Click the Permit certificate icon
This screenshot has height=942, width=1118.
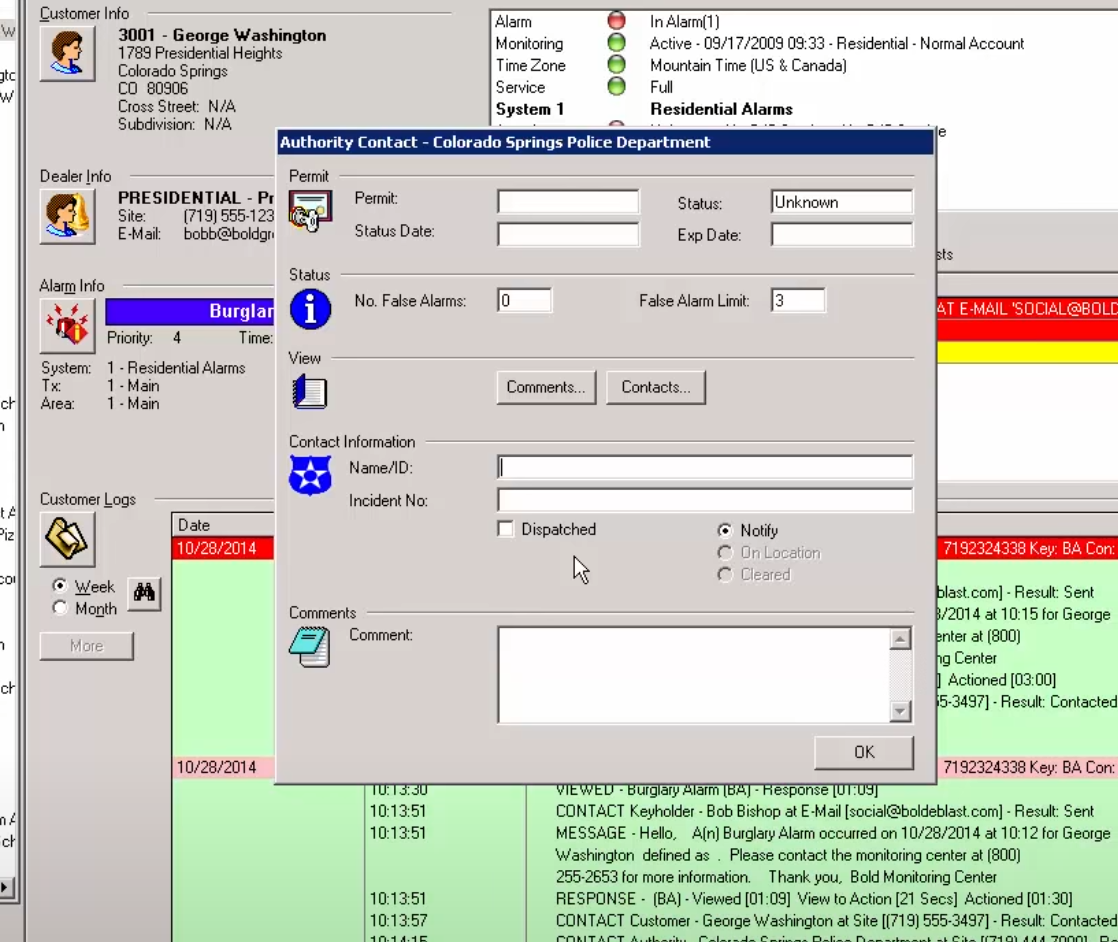(x=310, y=213)
